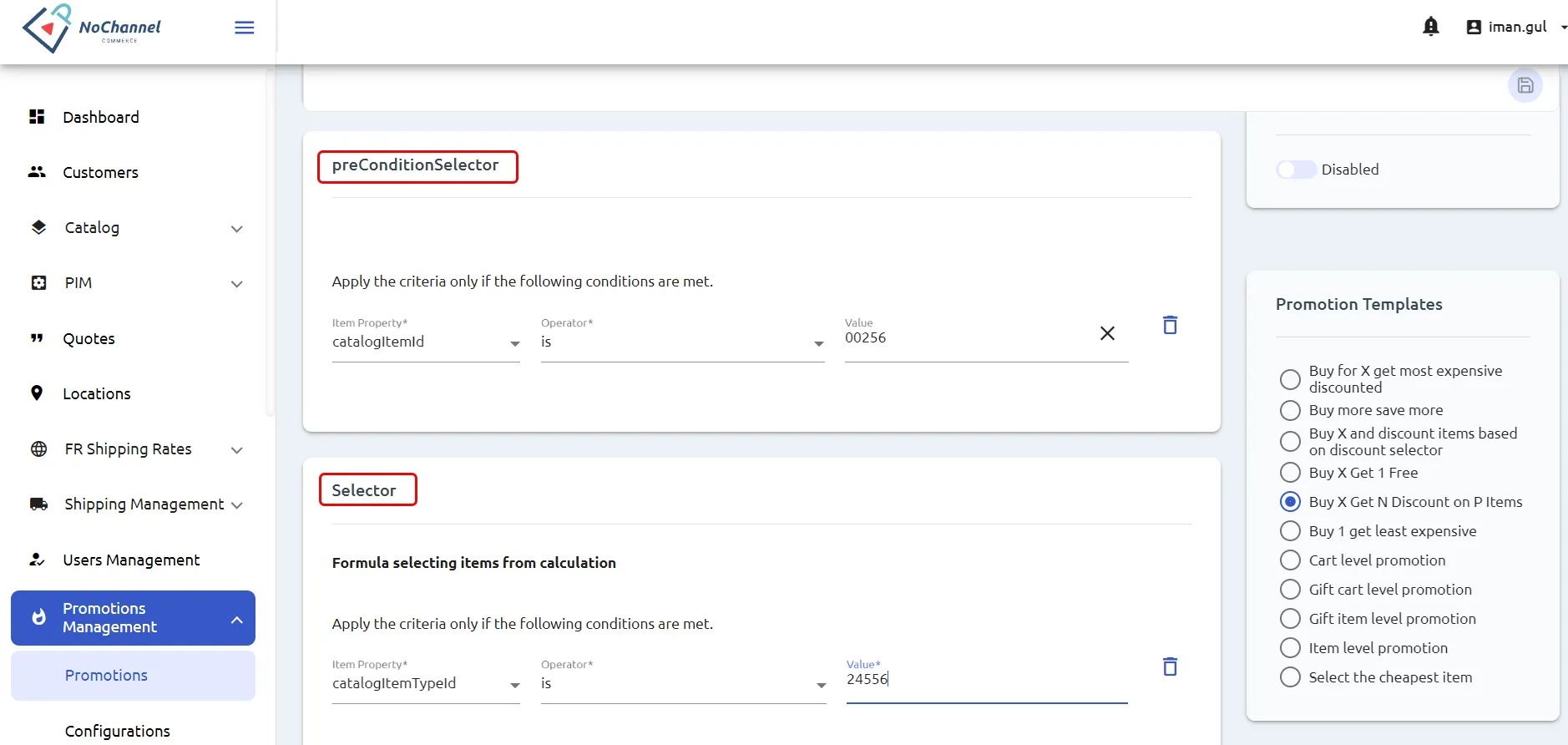Select Buy X Get 1 Free template

coord(1290,473)
